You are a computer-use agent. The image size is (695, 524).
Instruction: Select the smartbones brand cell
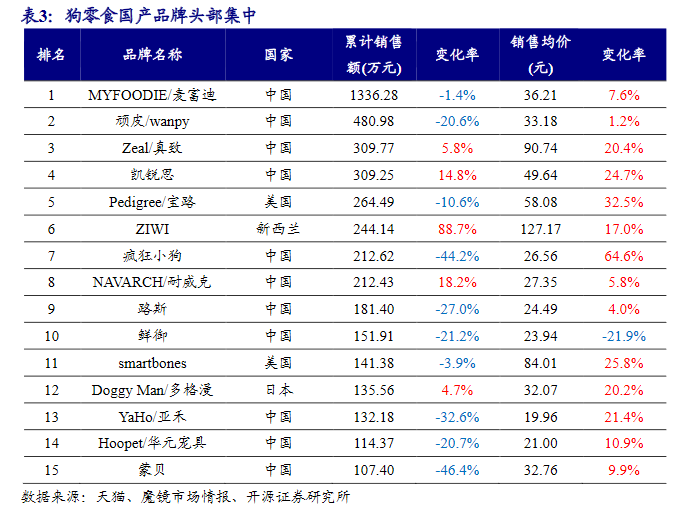click(152, 363)
